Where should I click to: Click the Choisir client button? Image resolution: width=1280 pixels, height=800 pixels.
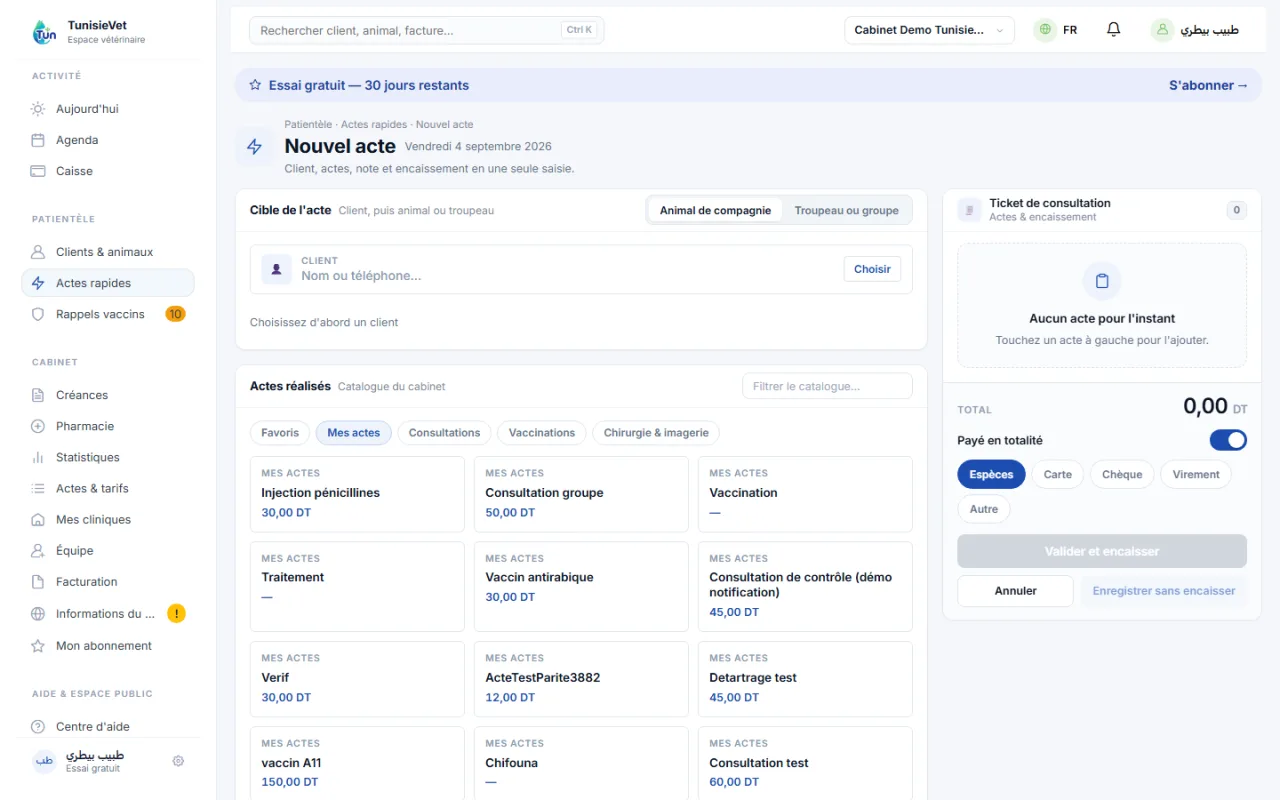pyautogui.click(x=872, y=269)
